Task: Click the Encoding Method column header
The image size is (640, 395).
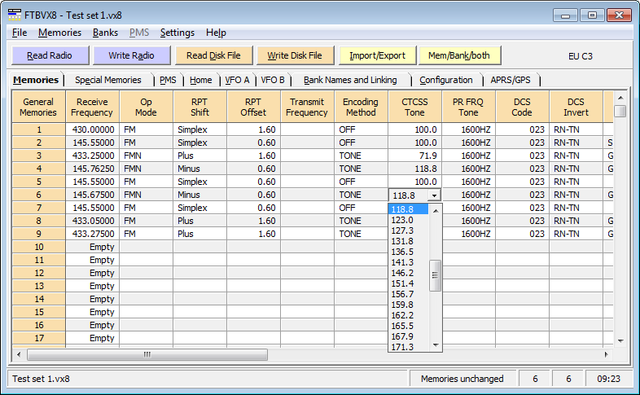Action: coord(361,107)
